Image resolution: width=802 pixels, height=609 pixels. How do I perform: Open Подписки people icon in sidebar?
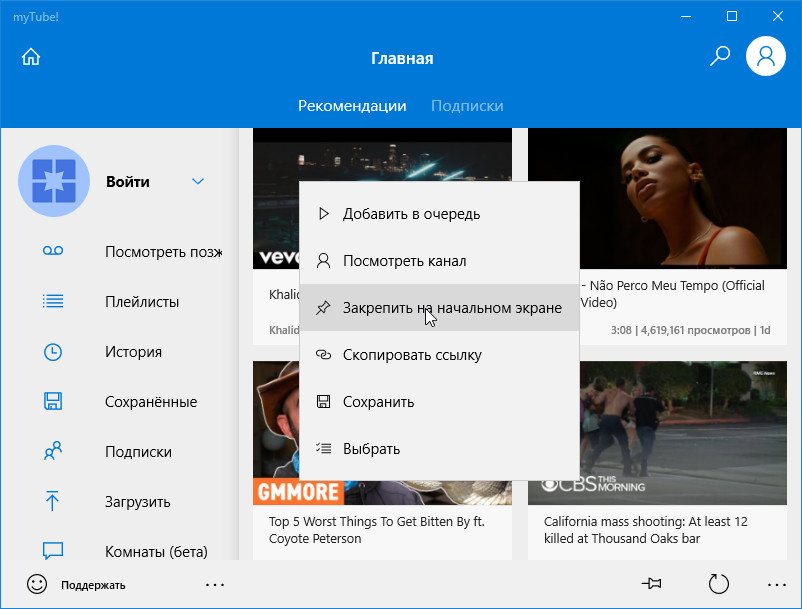point(53,451)
